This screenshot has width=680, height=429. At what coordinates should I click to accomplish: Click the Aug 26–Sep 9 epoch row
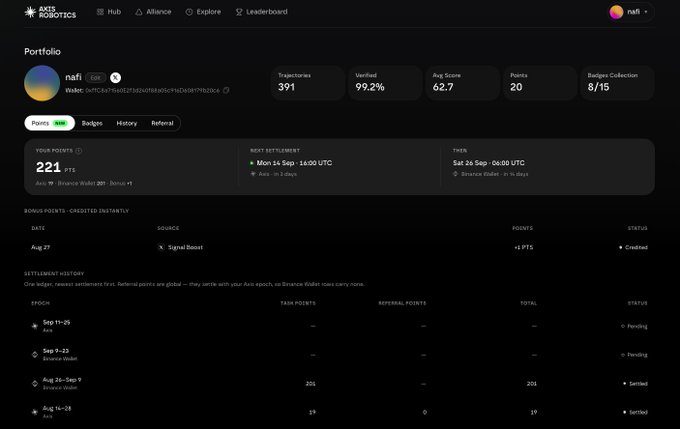tap(340, 383)
